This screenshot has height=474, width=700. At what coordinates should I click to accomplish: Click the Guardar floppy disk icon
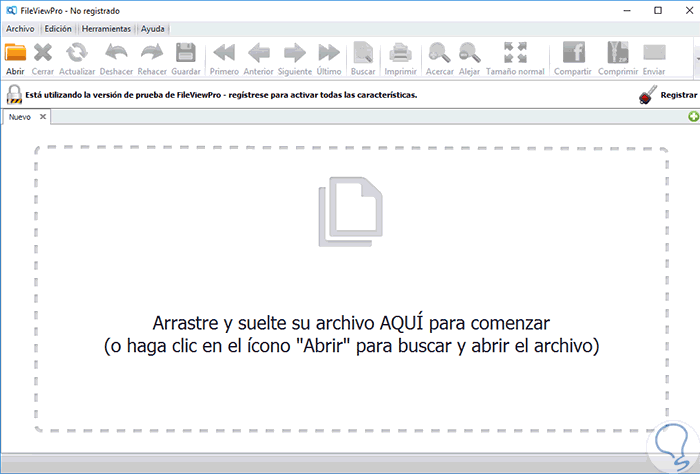[186, 53]
